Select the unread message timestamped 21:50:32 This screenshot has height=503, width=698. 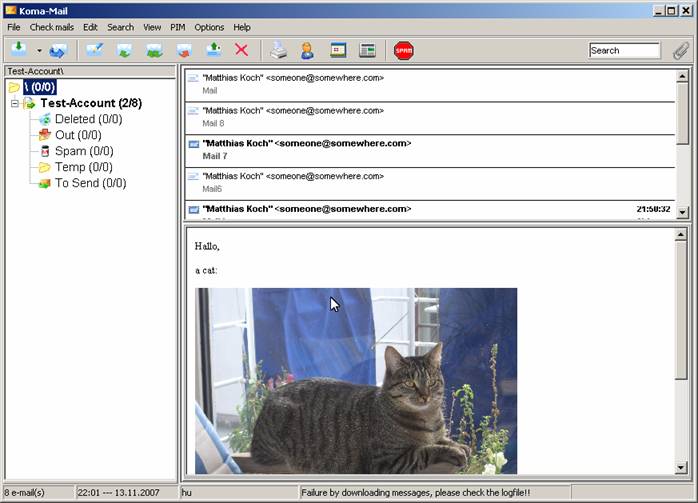tap(430, 210)
